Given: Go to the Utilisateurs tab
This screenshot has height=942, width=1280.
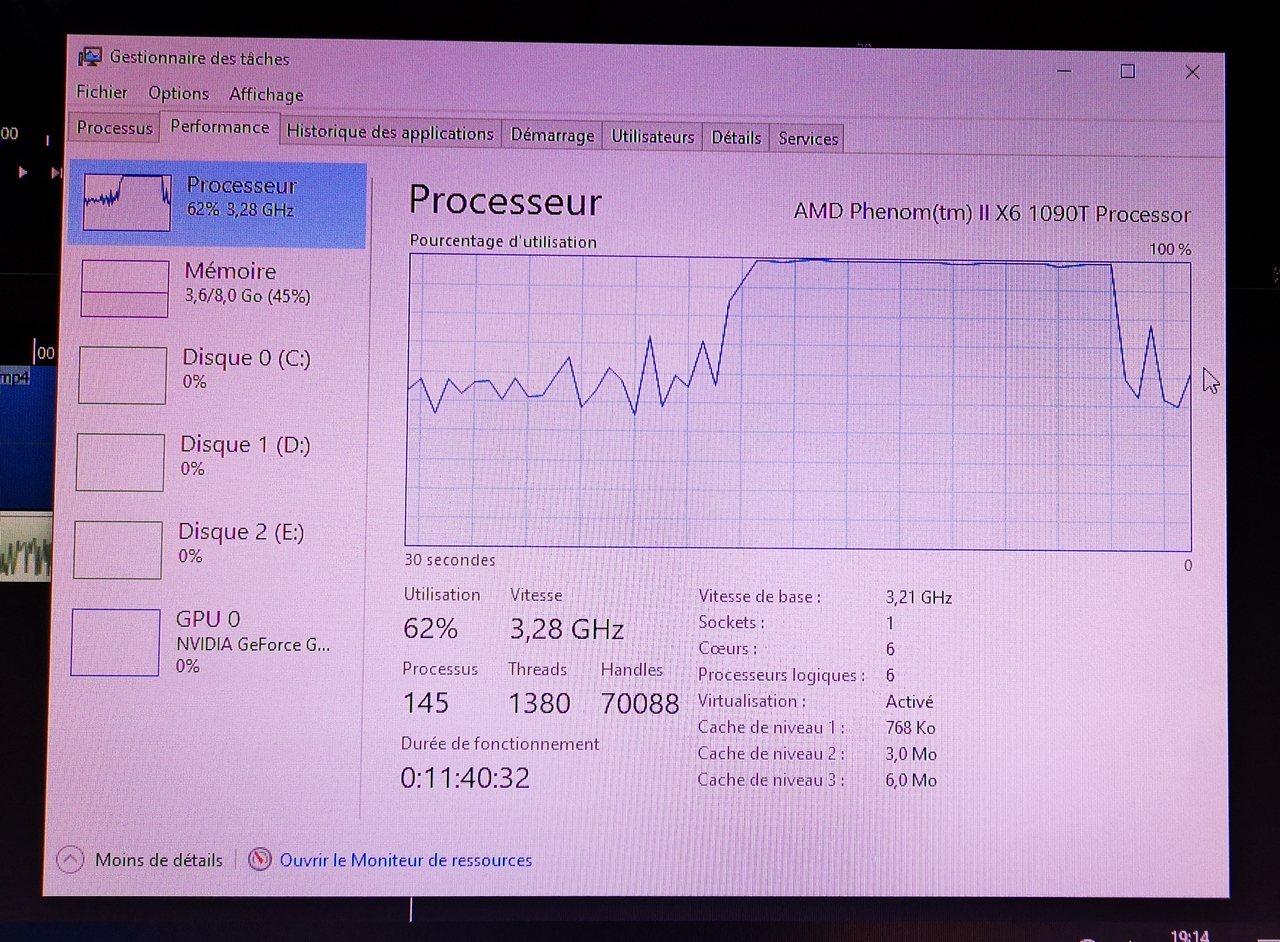Looking at the screenshot, I should click(652, 137).
